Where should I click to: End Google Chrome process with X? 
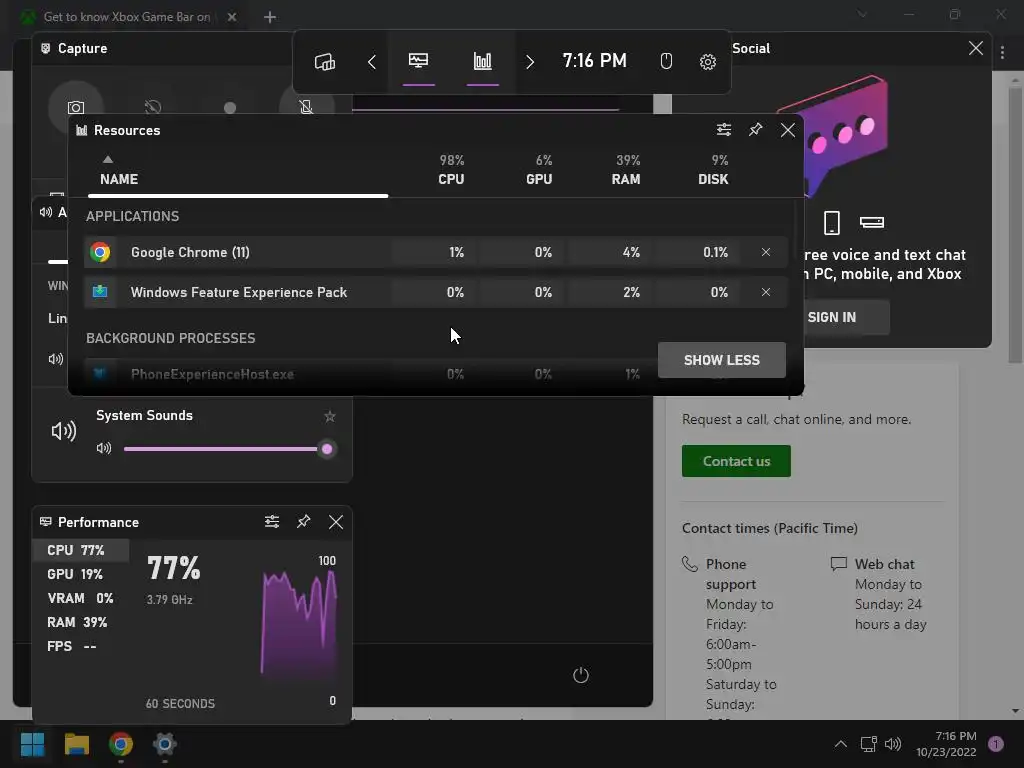tap(765, 252)
